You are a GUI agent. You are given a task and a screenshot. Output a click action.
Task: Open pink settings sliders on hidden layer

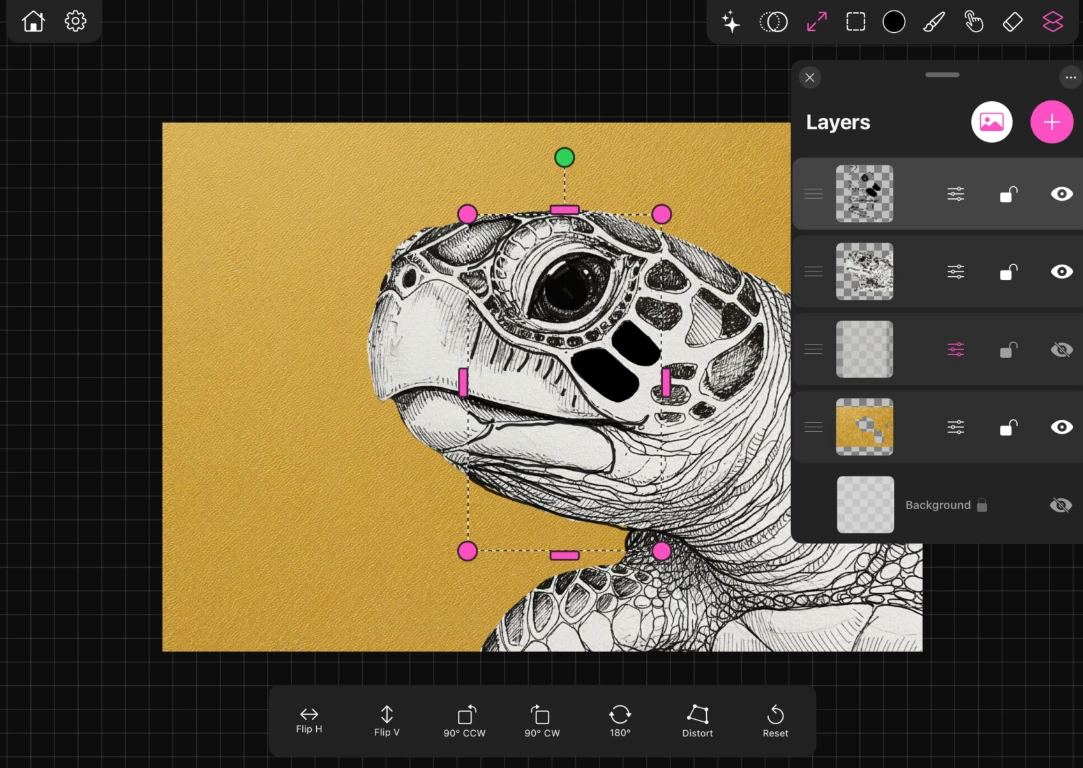956,349
